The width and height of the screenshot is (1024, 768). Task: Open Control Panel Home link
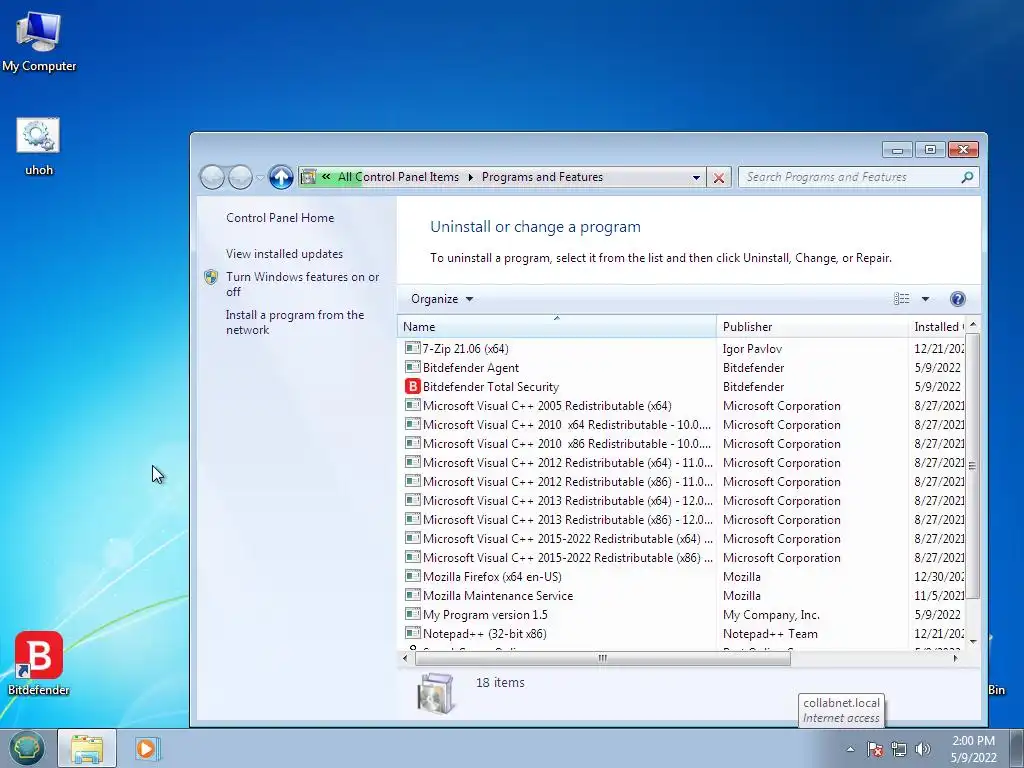pos(280,218)
